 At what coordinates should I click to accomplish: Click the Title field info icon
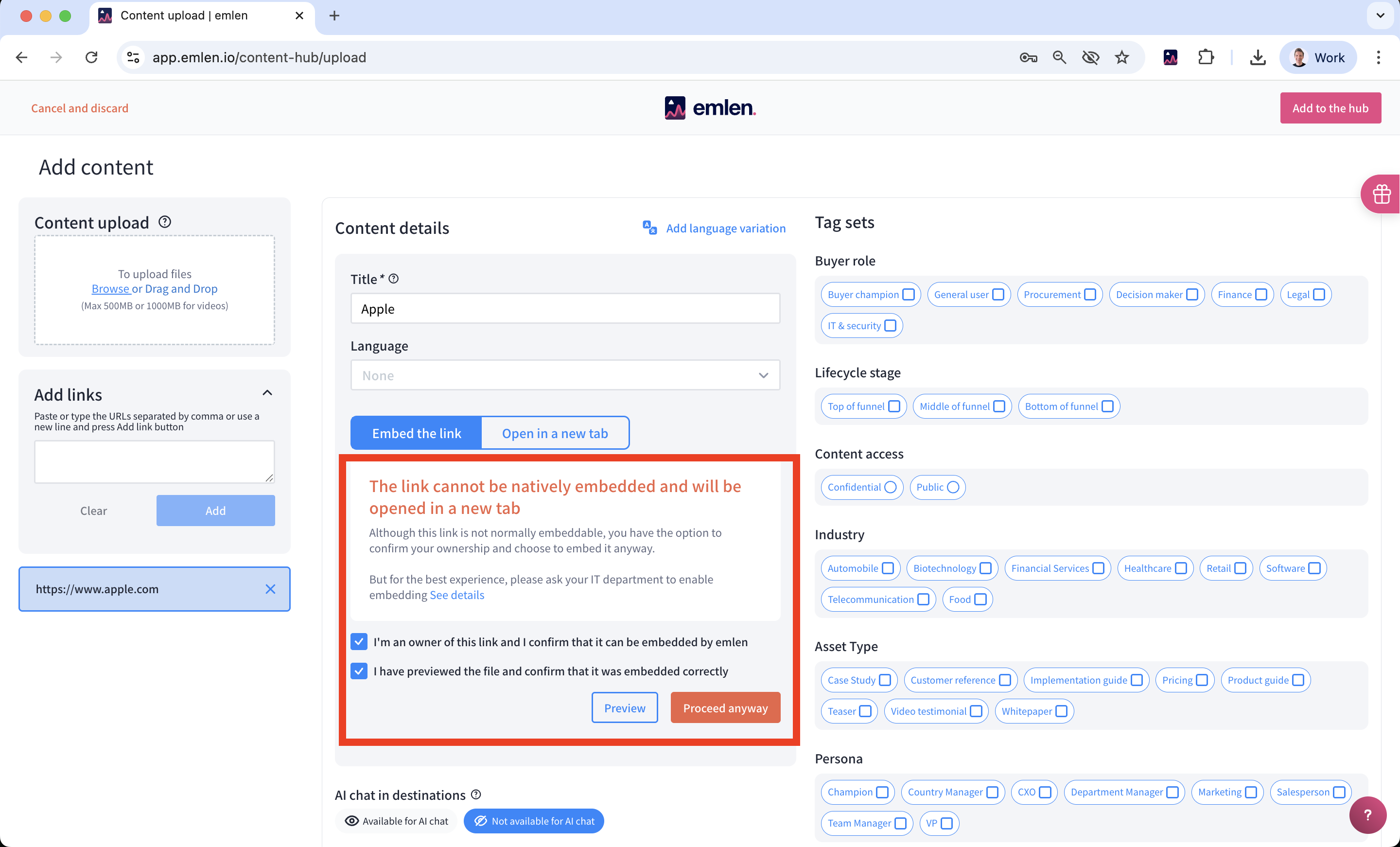coord(394,279)
